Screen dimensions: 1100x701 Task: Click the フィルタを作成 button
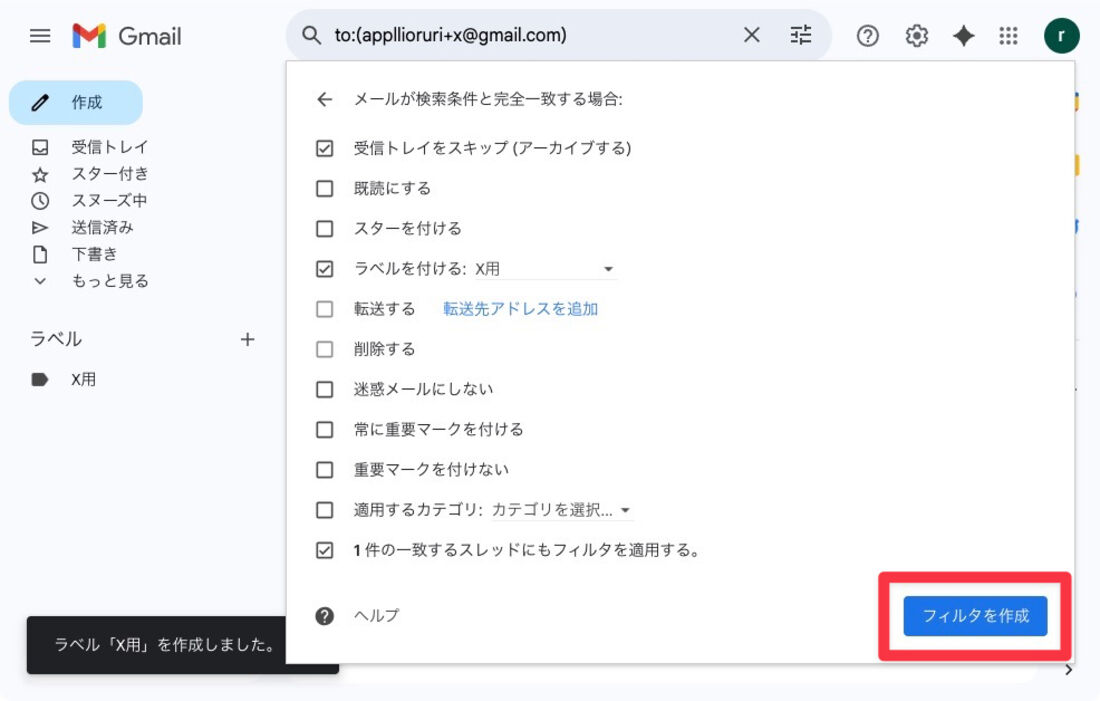[975, 616]
